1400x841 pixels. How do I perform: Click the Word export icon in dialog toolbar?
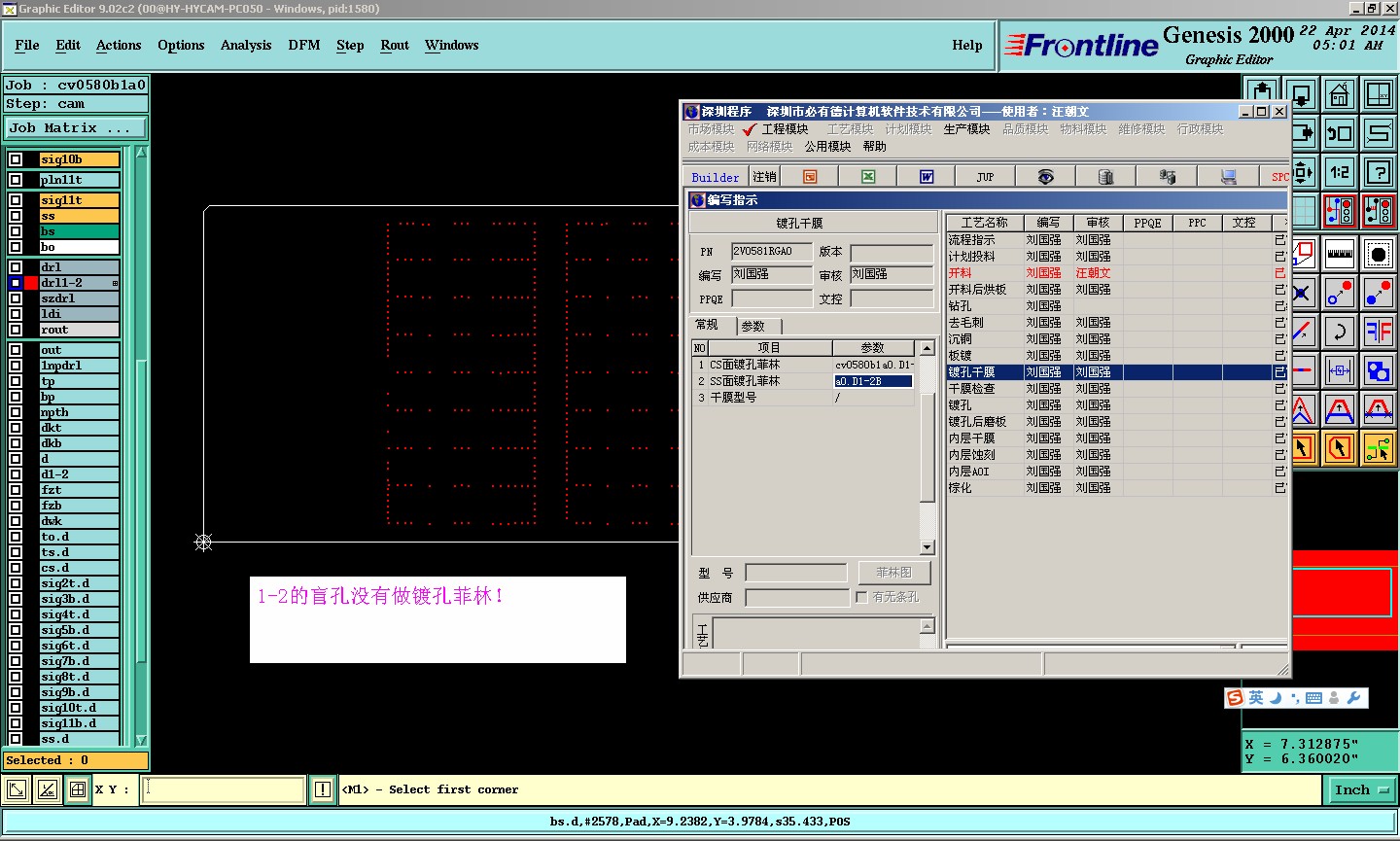click(927, 176)
